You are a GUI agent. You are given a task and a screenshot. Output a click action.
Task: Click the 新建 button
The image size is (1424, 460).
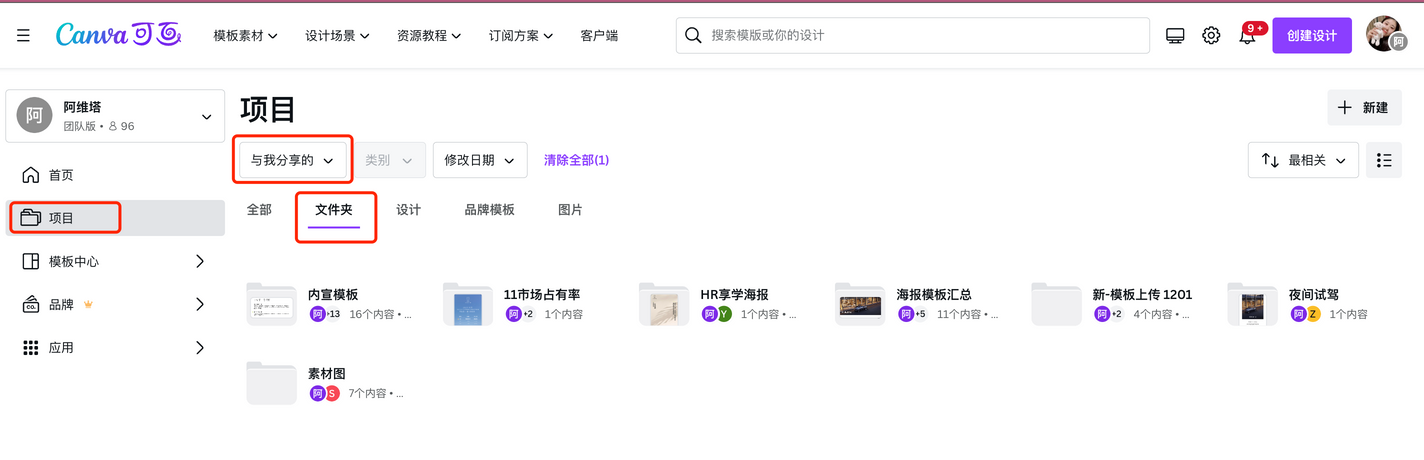click(x=1365, y=107)
